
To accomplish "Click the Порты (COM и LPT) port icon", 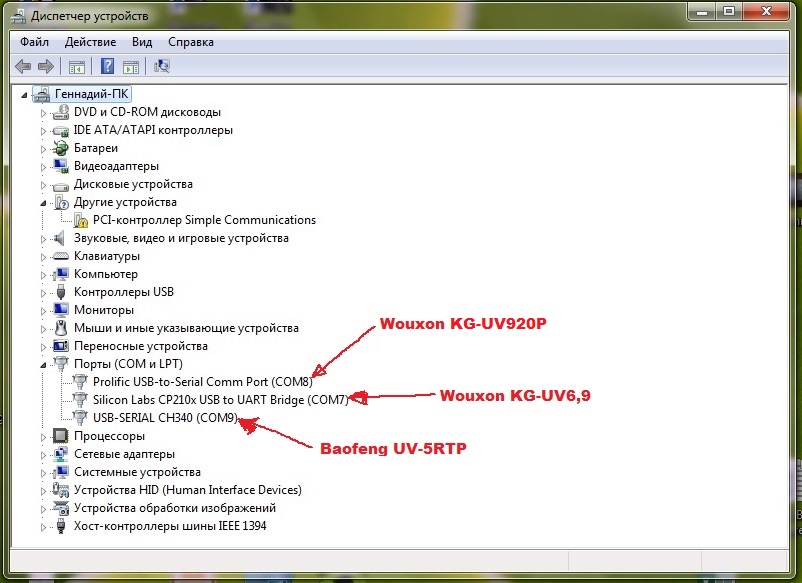I will tap(61, 364).
